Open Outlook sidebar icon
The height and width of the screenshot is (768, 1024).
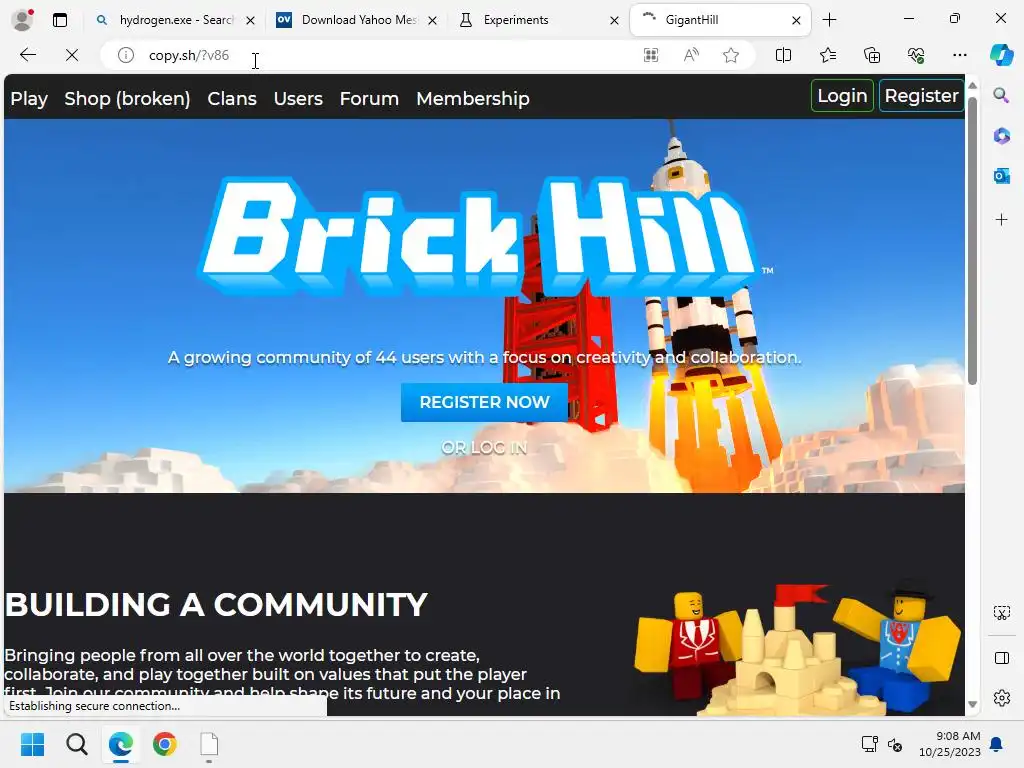[x=1001, y=176]
